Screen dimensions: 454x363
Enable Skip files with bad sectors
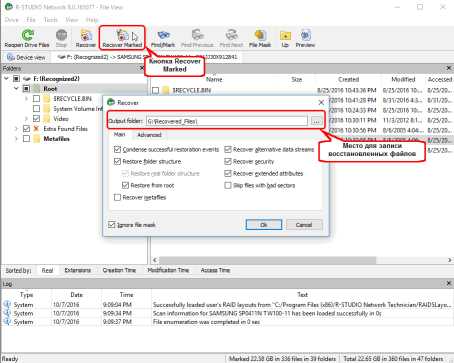coord(228,185)
